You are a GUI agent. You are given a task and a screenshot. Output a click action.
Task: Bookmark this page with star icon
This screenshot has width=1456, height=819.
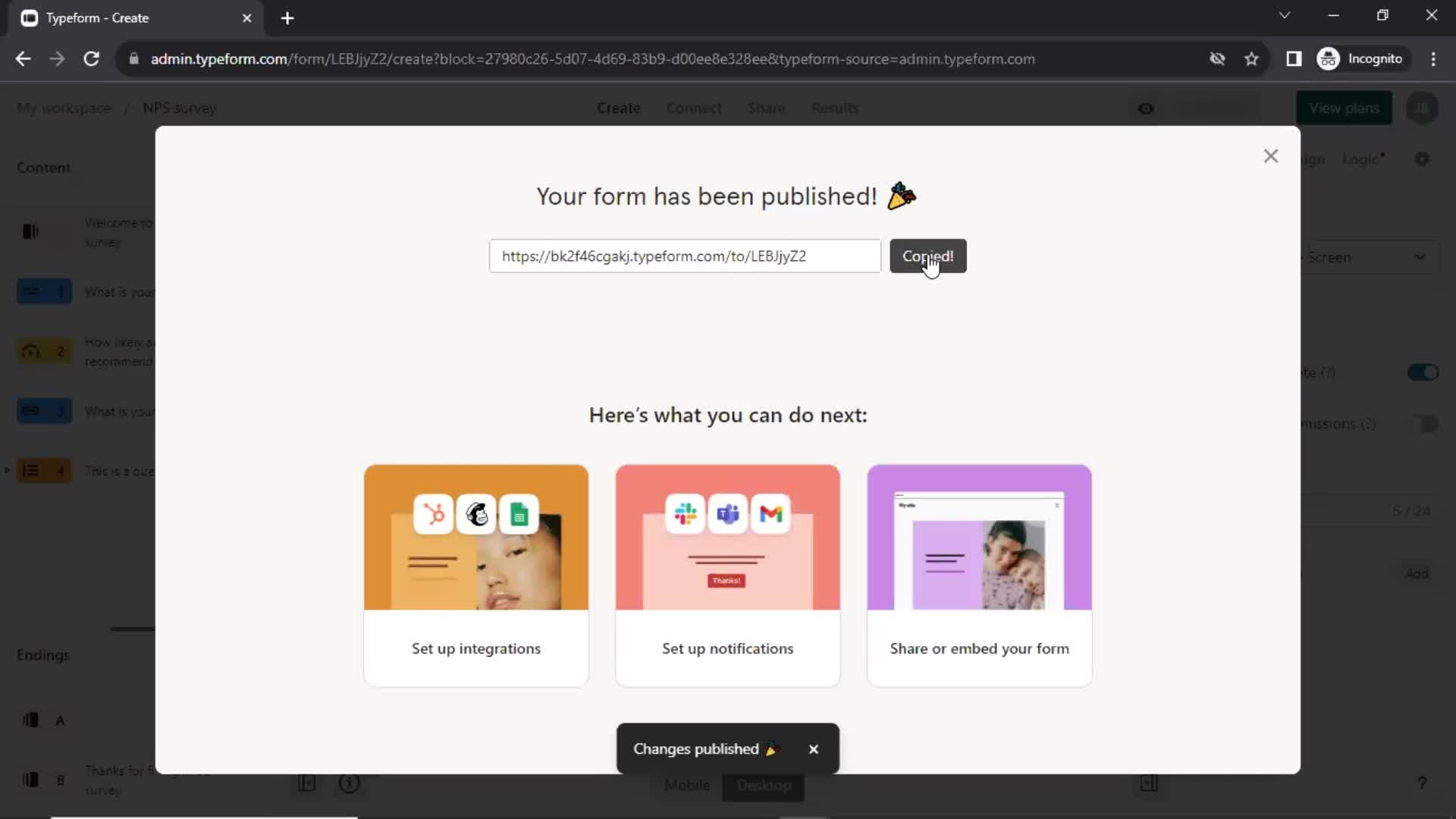coord(1251,59)
